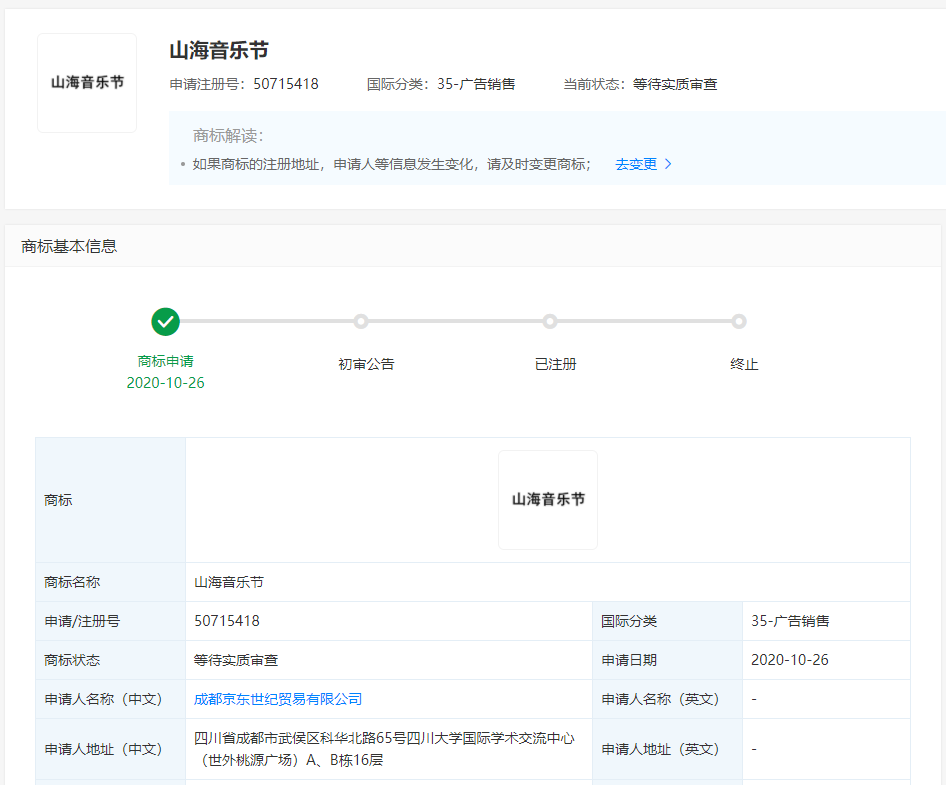
Task: Click the top-left 山海音乐节 trademark thumbnail
Action: pos(87,83)
